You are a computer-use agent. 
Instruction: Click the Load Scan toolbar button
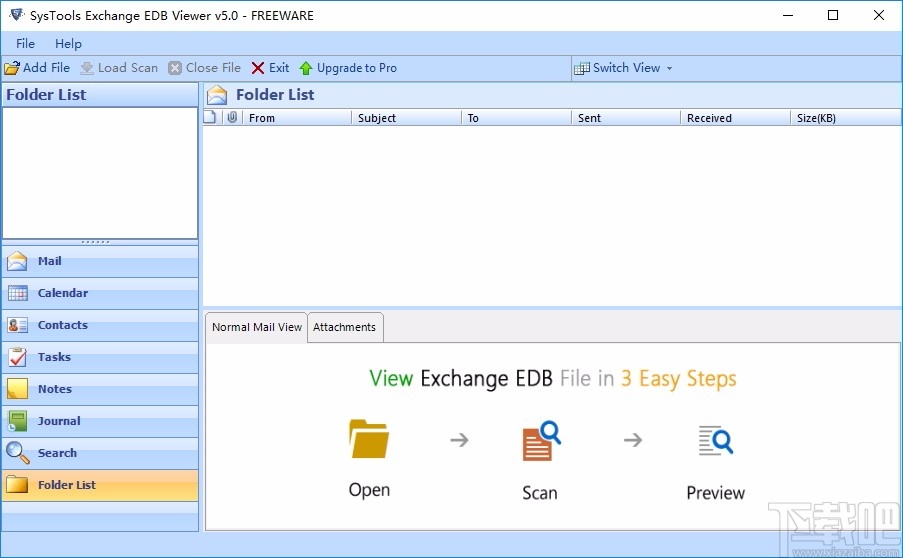click(119, 68)
